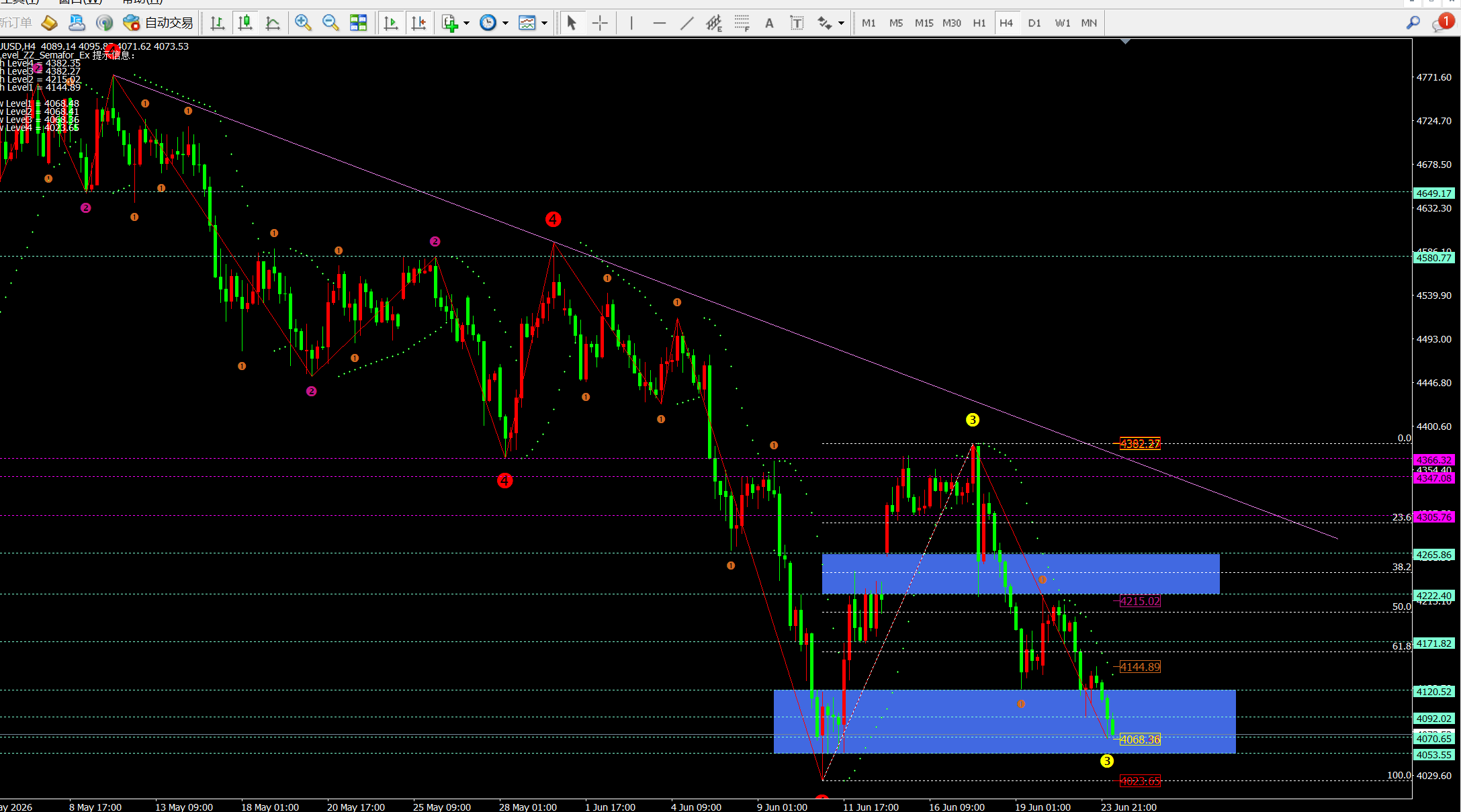This screenshot has width=1461, height=812.
Task: Switch to M1 timeframe
Action: point(869,23)
